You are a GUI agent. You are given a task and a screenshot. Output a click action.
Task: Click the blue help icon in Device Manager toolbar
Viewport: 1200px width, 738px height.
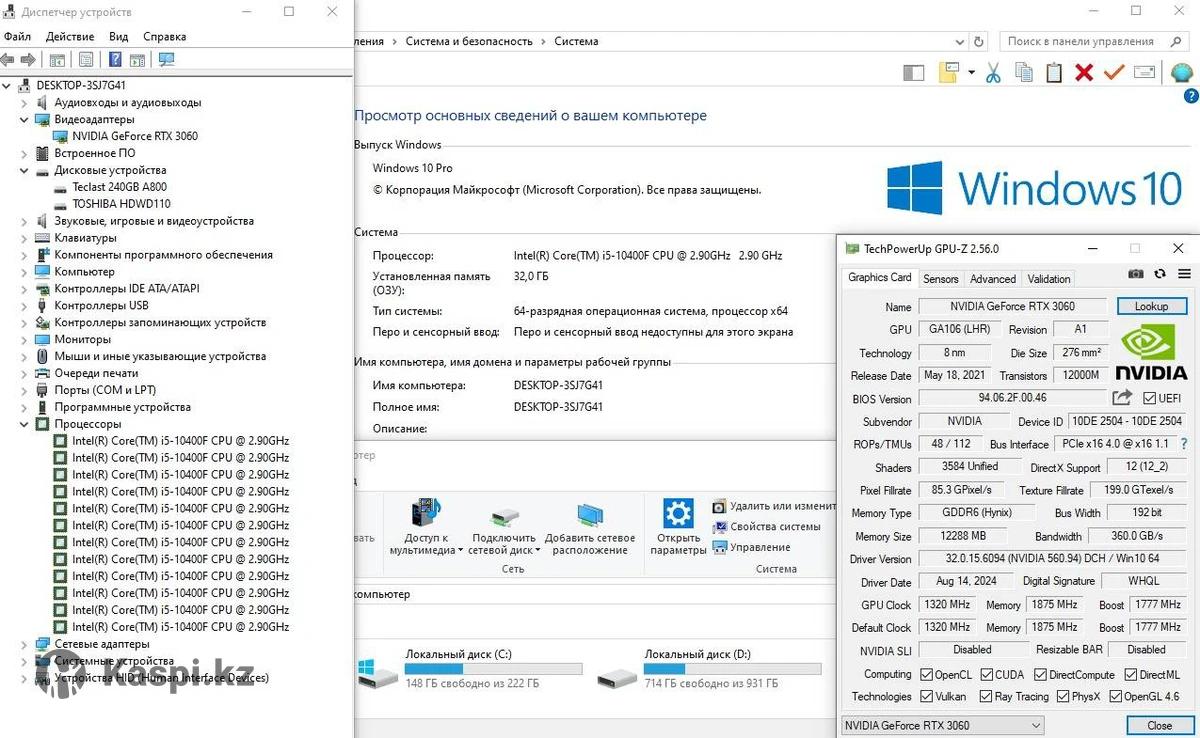[x=115, y=60]
